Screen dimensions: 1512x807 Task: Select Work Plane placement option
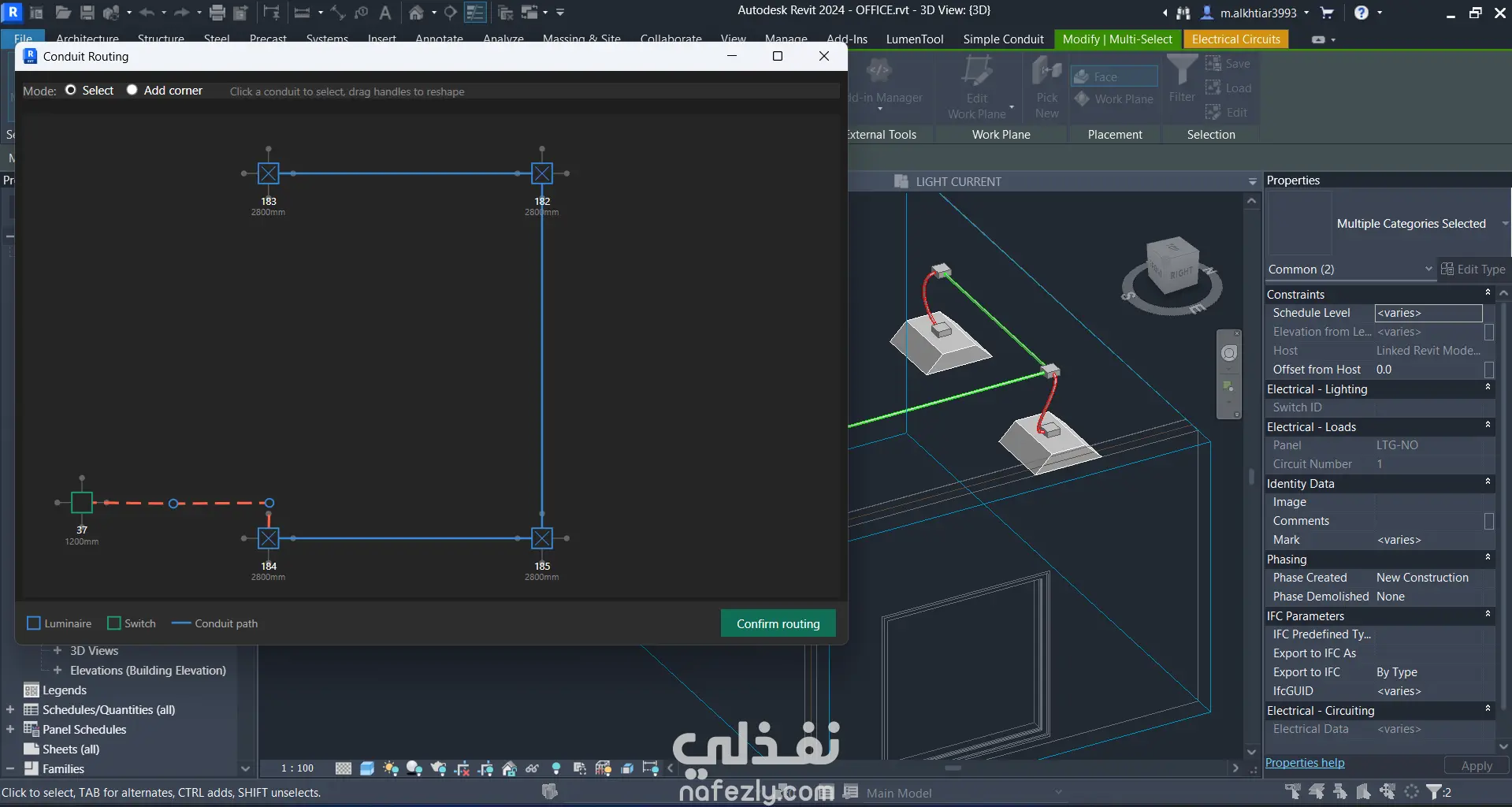pyautogui.click(x=1113, y=99)
